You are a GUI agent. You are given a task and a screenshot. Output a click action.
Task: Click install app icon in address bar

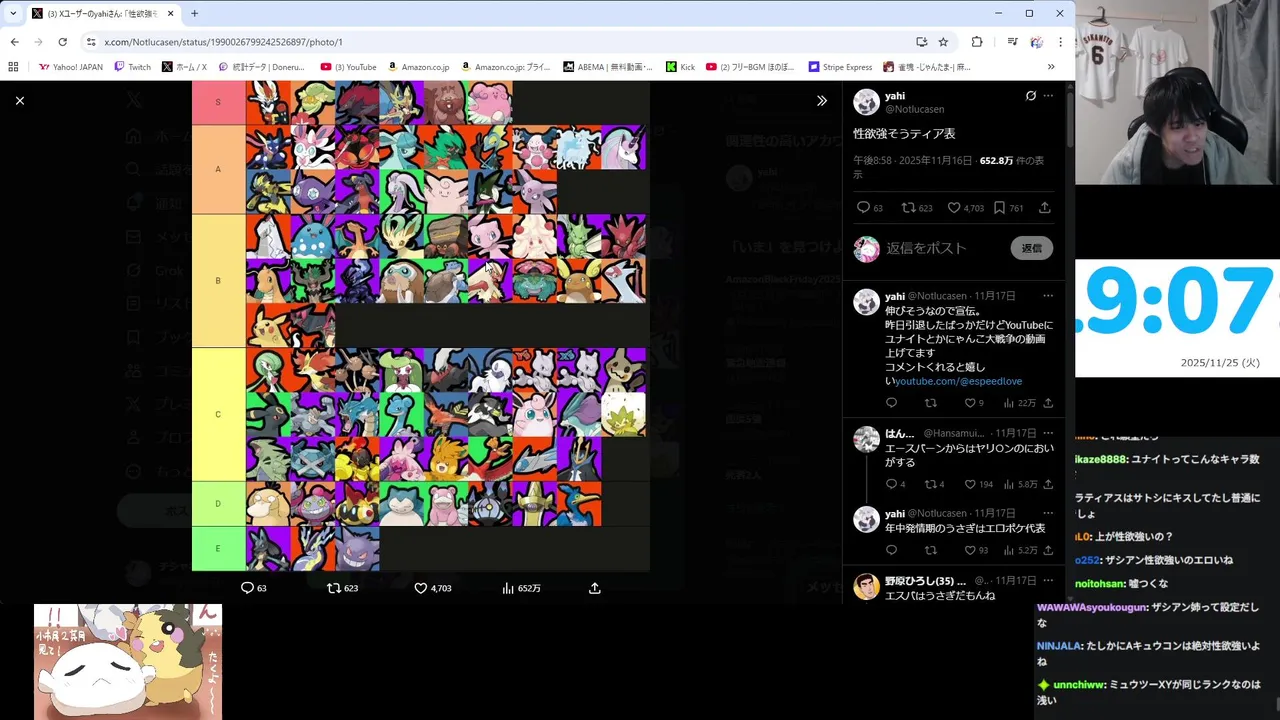click(x=921, y=42)
